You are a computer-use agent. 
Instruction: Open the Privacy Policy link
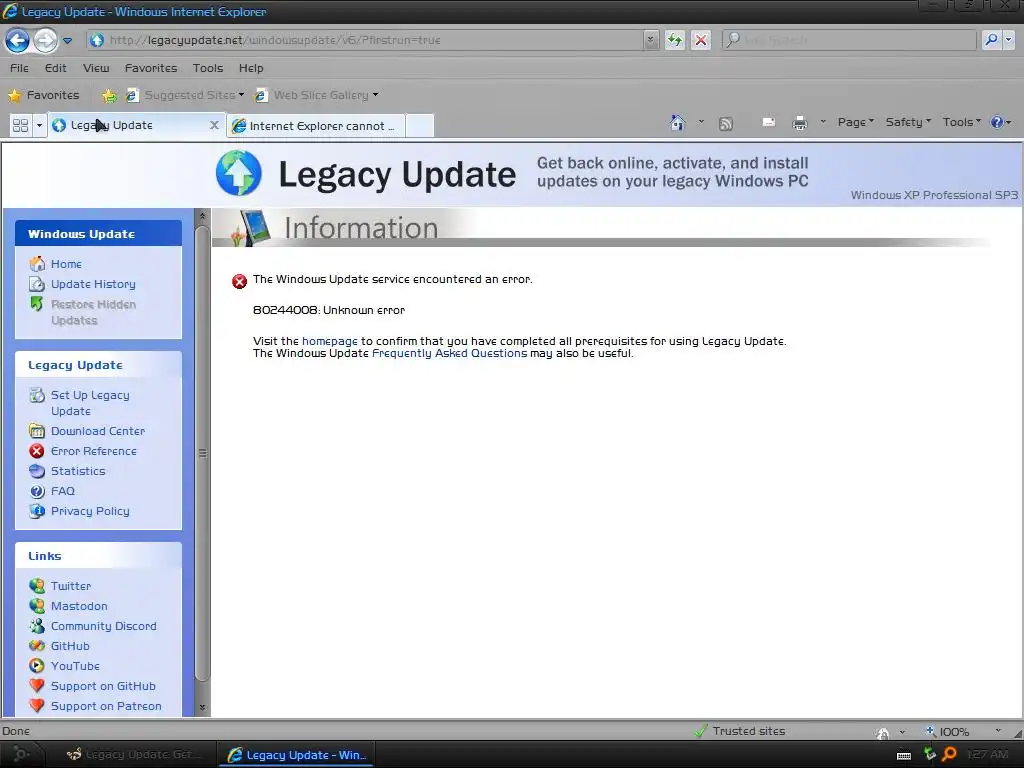(x=90, y=511)
